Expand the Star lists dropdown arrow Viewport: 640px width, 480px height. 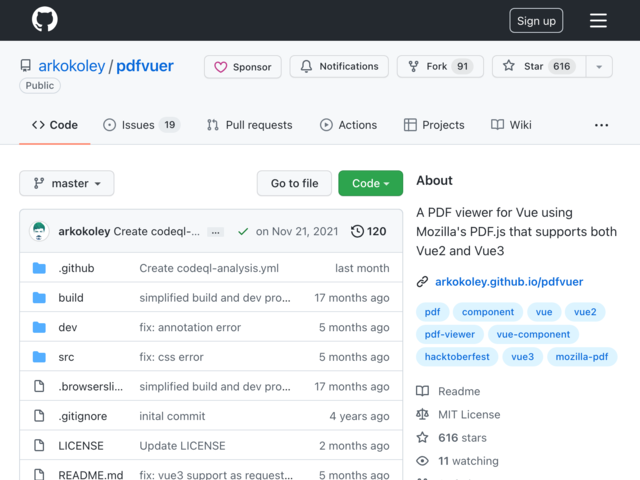(x=599, y=67)
